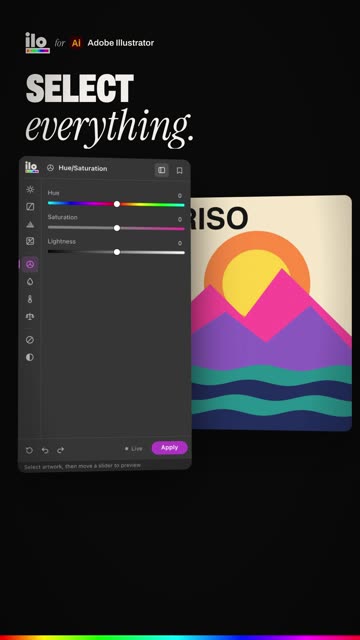Click the Adobe Illustrator Ai badge
The height and width of the screenshot is (640, 360).
click(76, 43)
